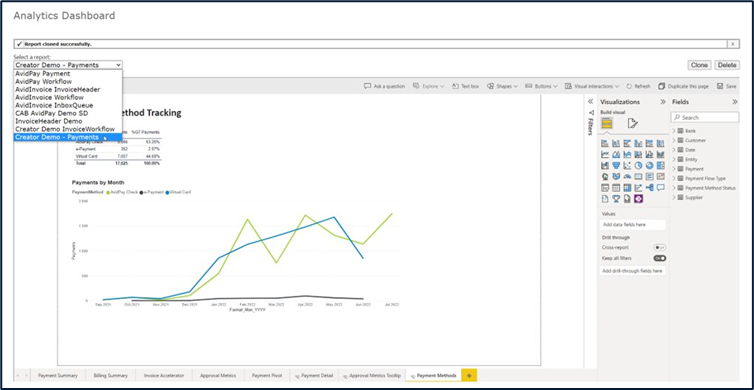Toggle the Cross-report switch
This screenshot has height=390, width=754.
coord(660,247)
